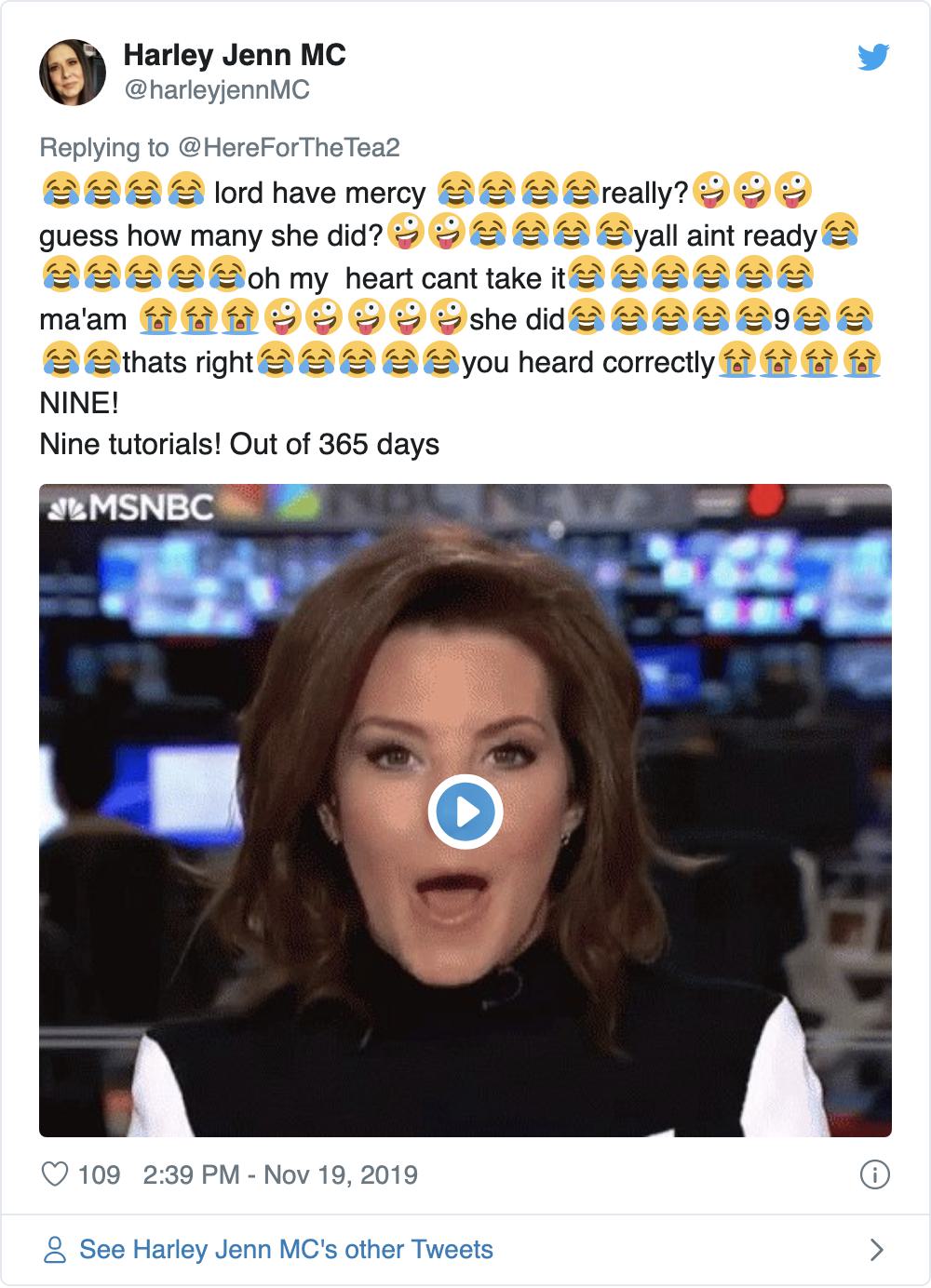Image resolution: width=931 pixels, height=1288 pixels.
Task: Open the Harley Jenn MC display name
Action: coord(235,55)
